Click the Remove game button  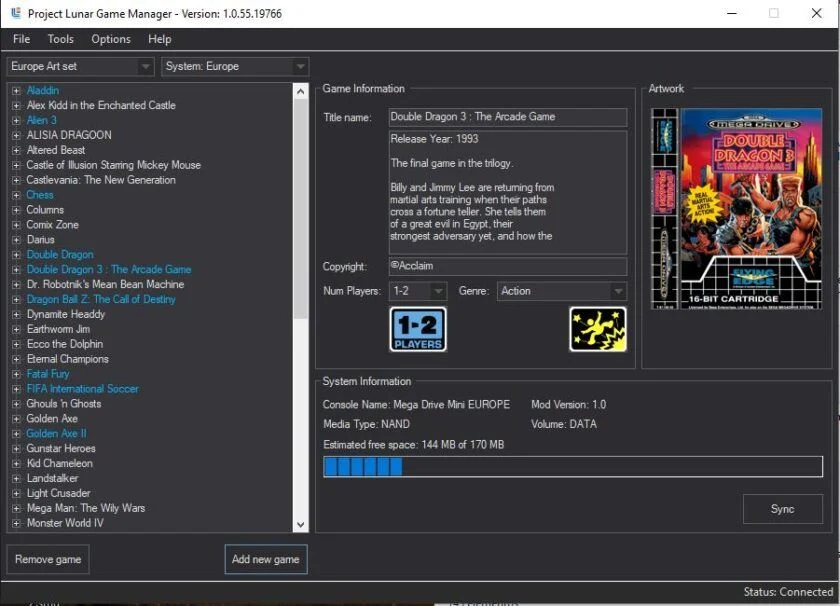(x=48, y=559)
